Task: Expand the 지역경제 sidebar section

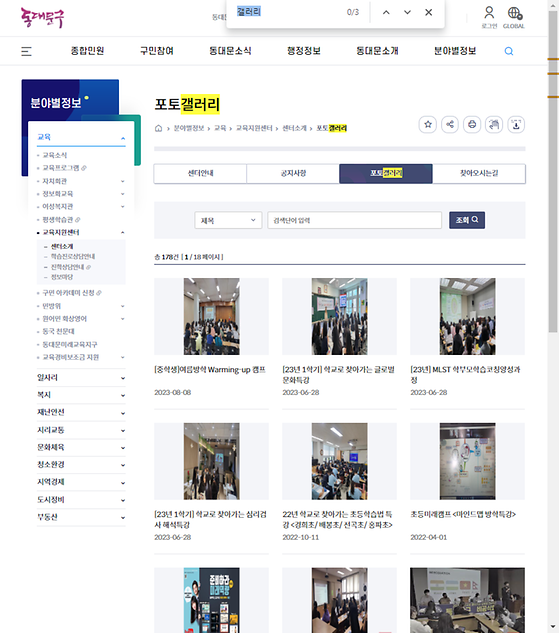Action: point(81,482)
